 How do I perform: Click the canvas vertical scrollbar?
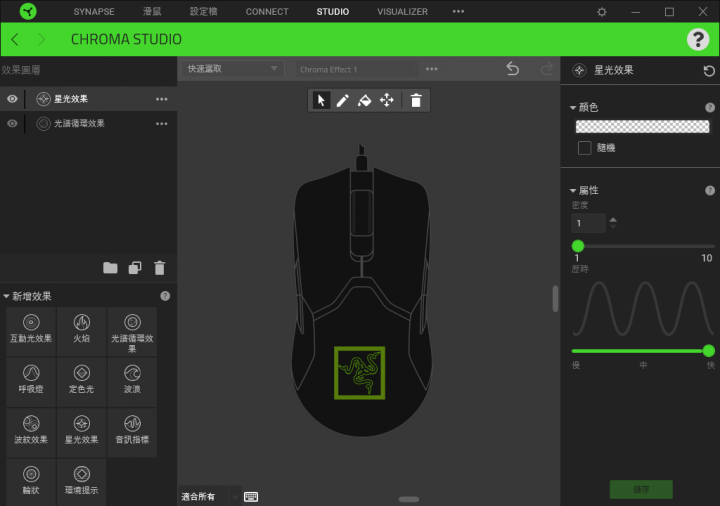pos(555,298)
